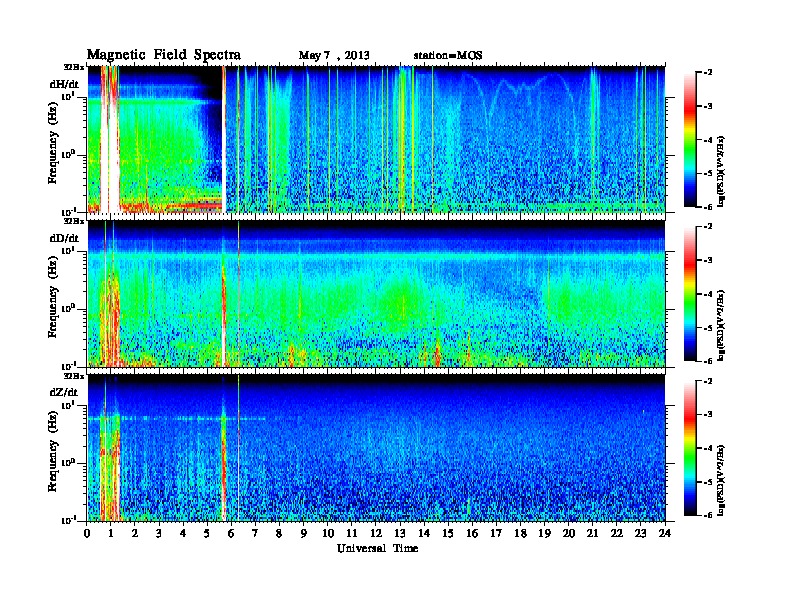Click the color bar beside the dH/dt panel
The width and height of the screenshot is (792, 612).
point(690,139)
